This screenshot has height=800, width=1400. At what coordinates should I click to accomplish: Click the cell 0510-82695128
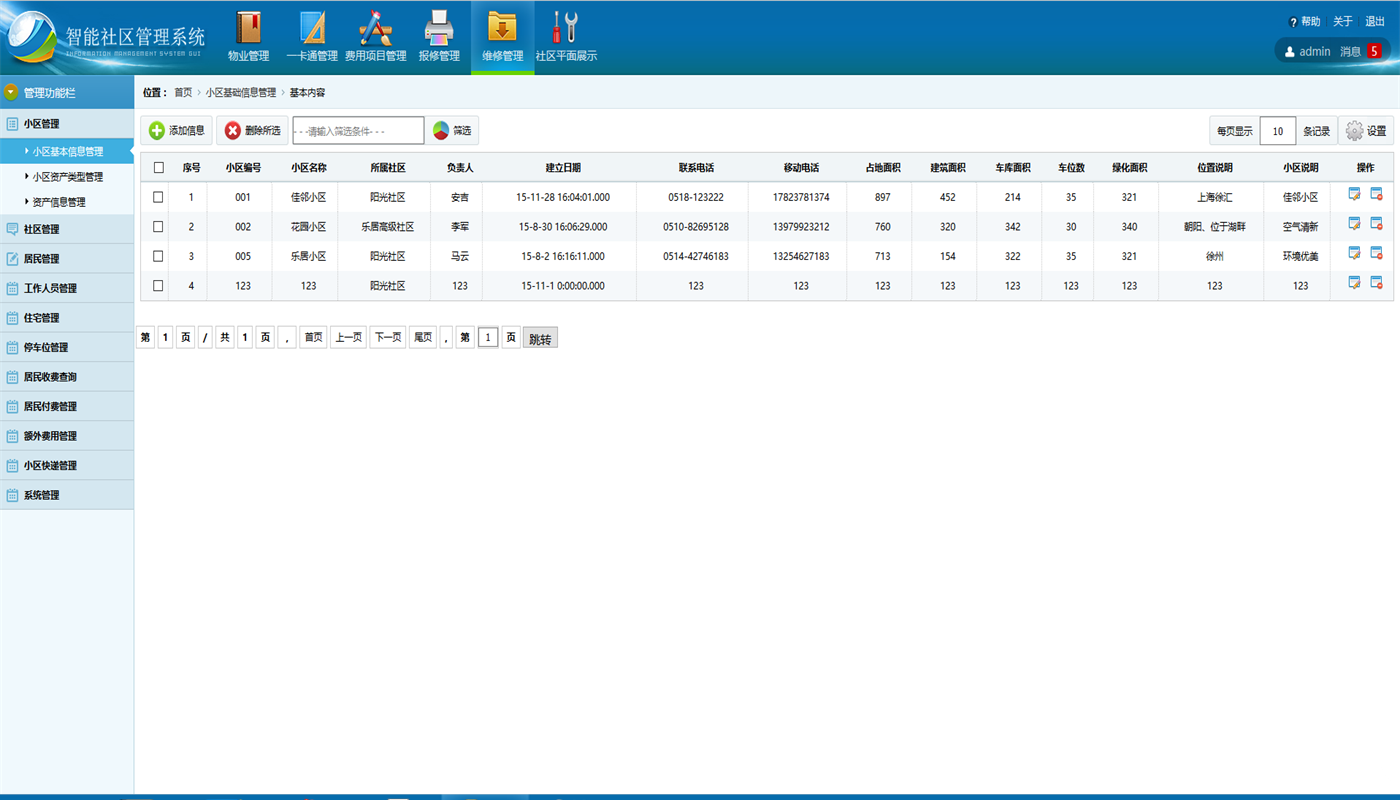[696, 227]
